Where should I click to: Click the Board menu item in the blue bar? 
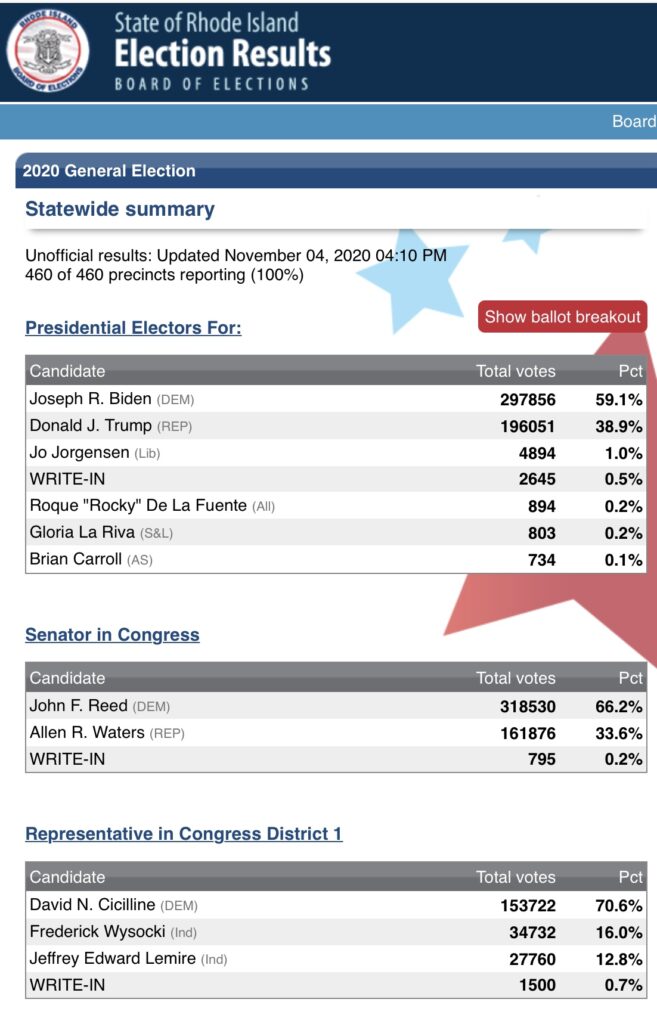pyautogui.click(x=633, y=121)
